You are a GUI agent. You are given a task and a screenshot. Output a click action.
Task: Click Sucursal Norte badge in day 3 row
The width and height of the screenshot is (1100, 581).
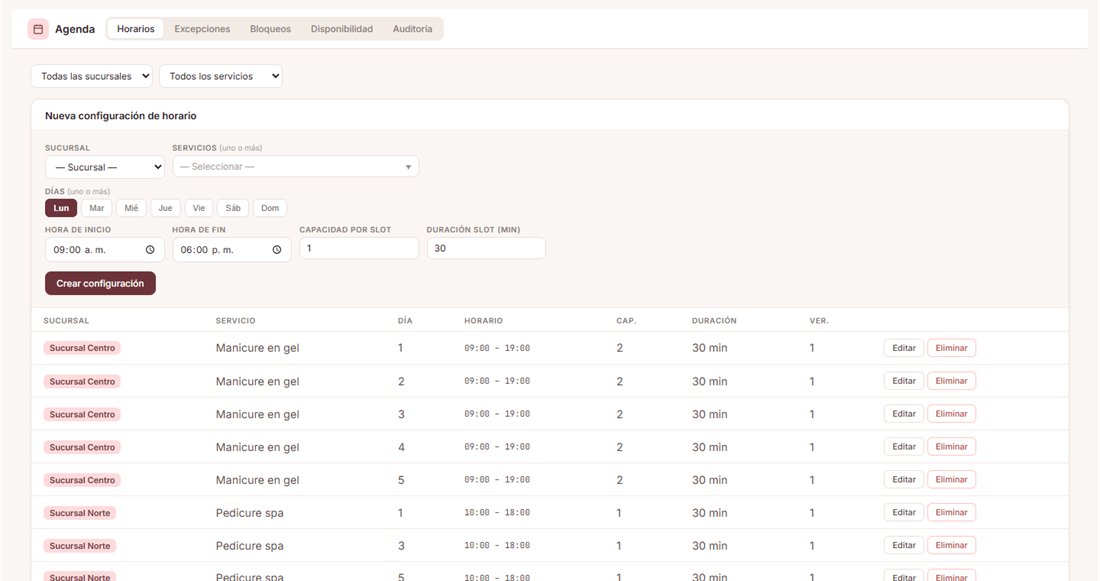[x=80, y=546]
